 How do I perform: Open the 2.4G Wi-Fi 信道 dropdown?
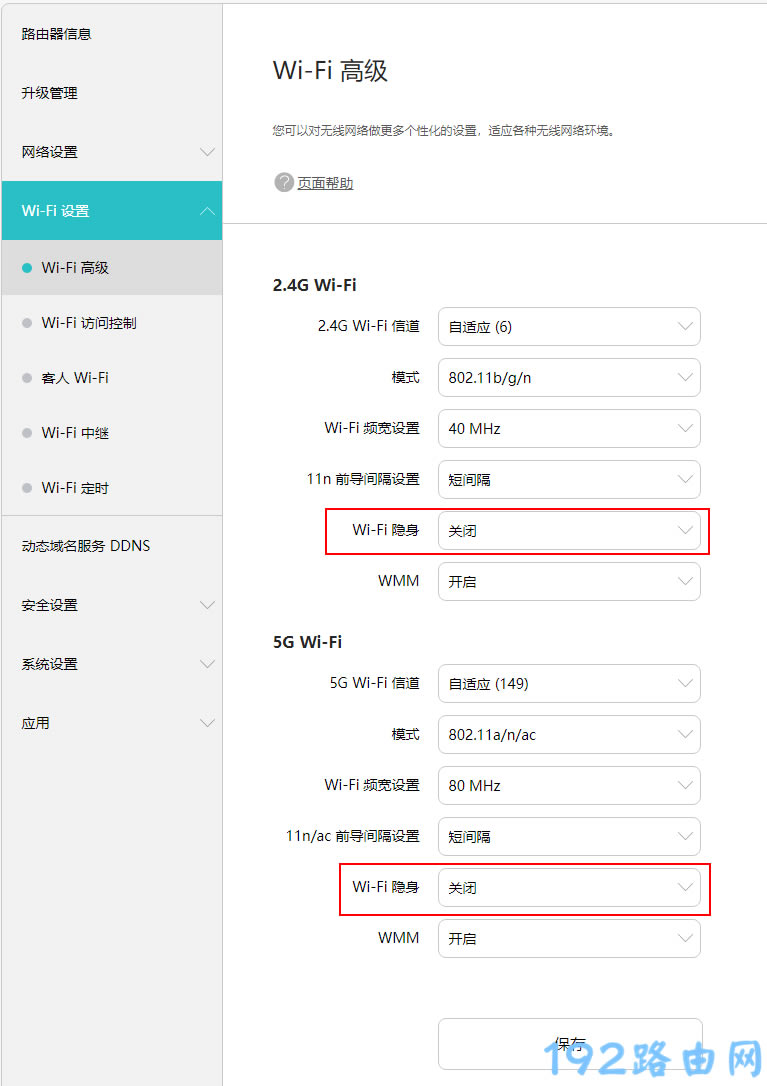coord(568,326)
